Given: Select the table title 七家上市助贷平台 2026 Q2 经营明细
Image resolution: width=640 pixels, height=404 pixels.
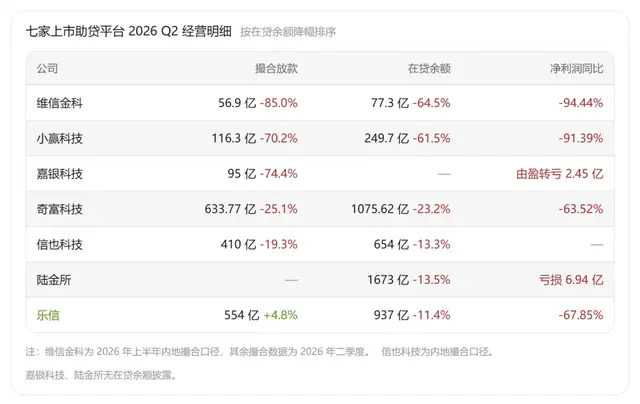Looking at the screenshot, I should (x=129, y=31).
